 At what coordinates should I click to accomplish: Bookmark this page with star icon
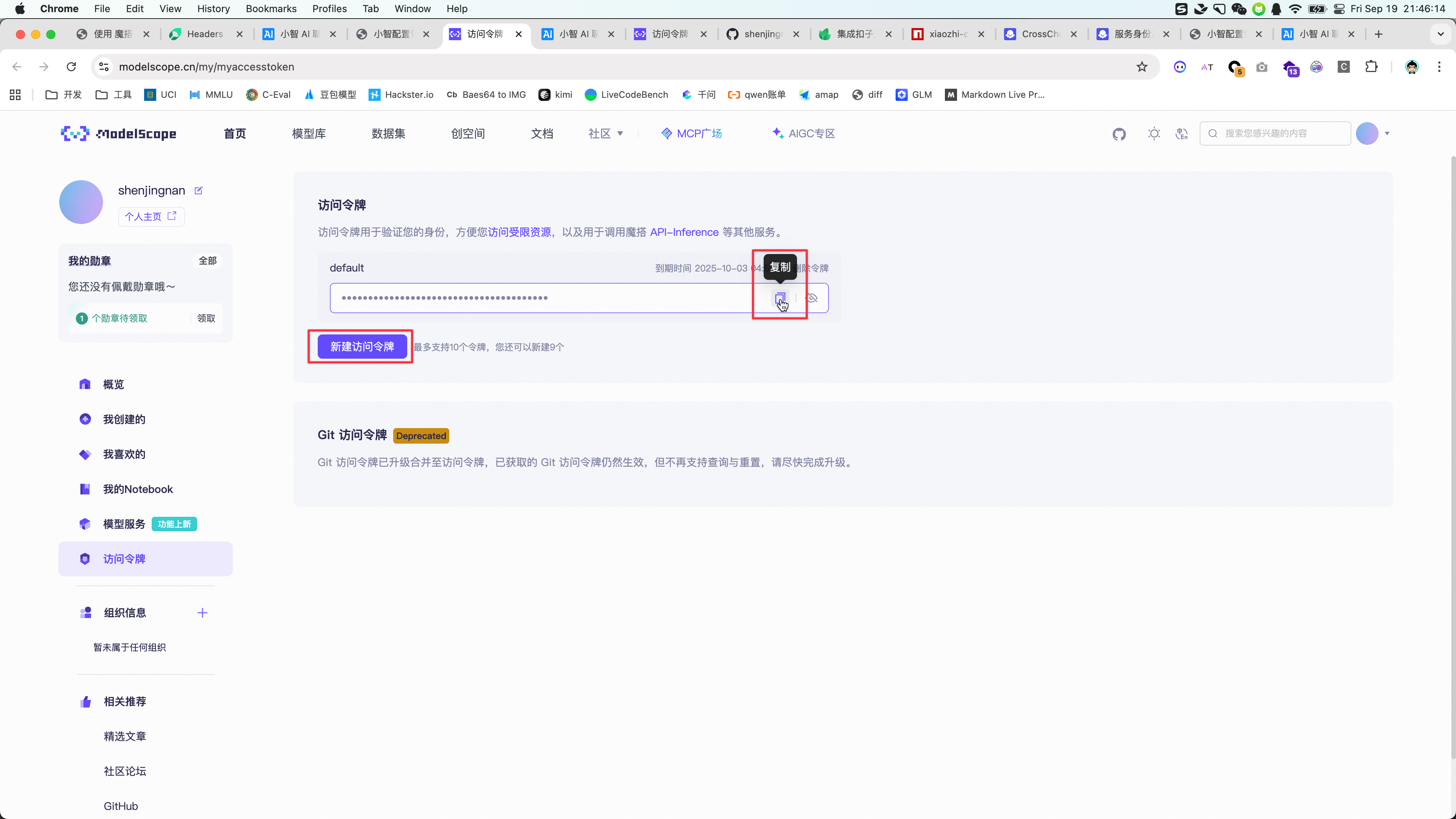pyautogui.click(x=1142, y=67)
